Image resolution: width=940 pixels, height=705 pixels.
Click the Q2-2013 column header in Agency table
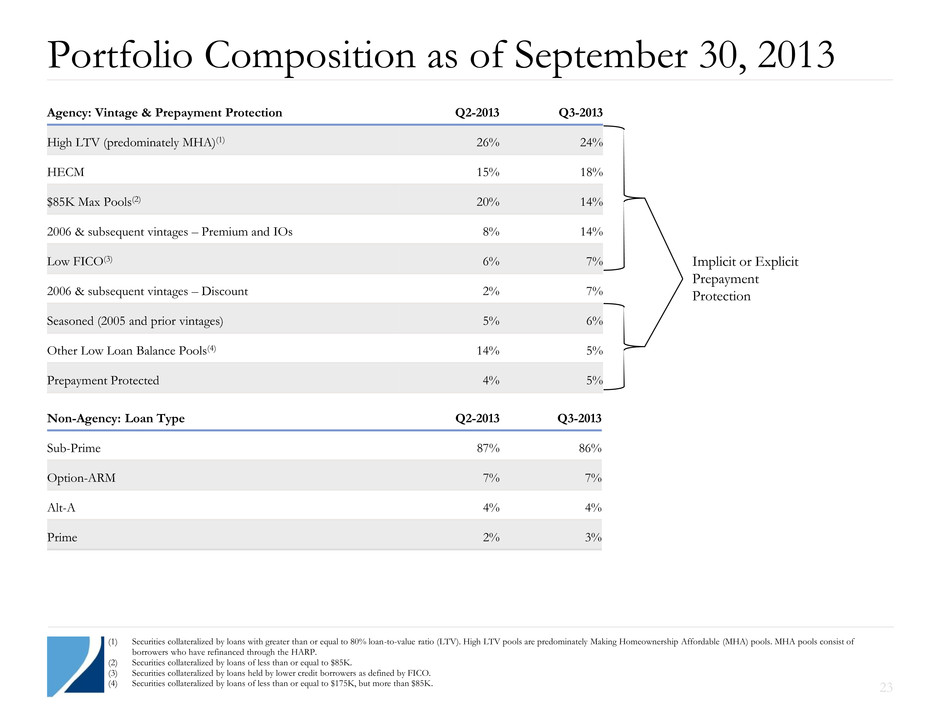(478, 113)
